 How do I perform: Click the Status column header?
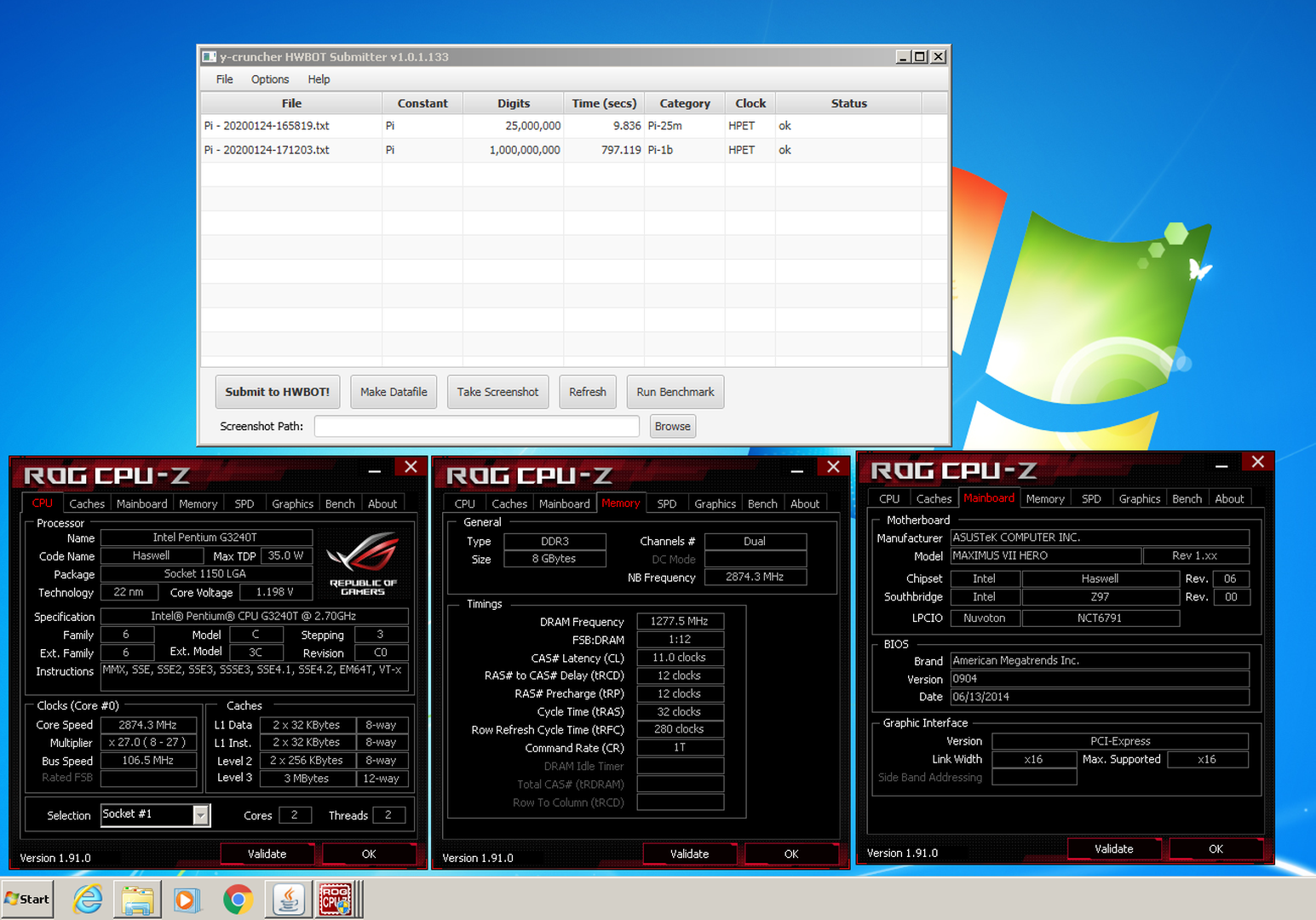pyautogui.click(x=848, y=103)
